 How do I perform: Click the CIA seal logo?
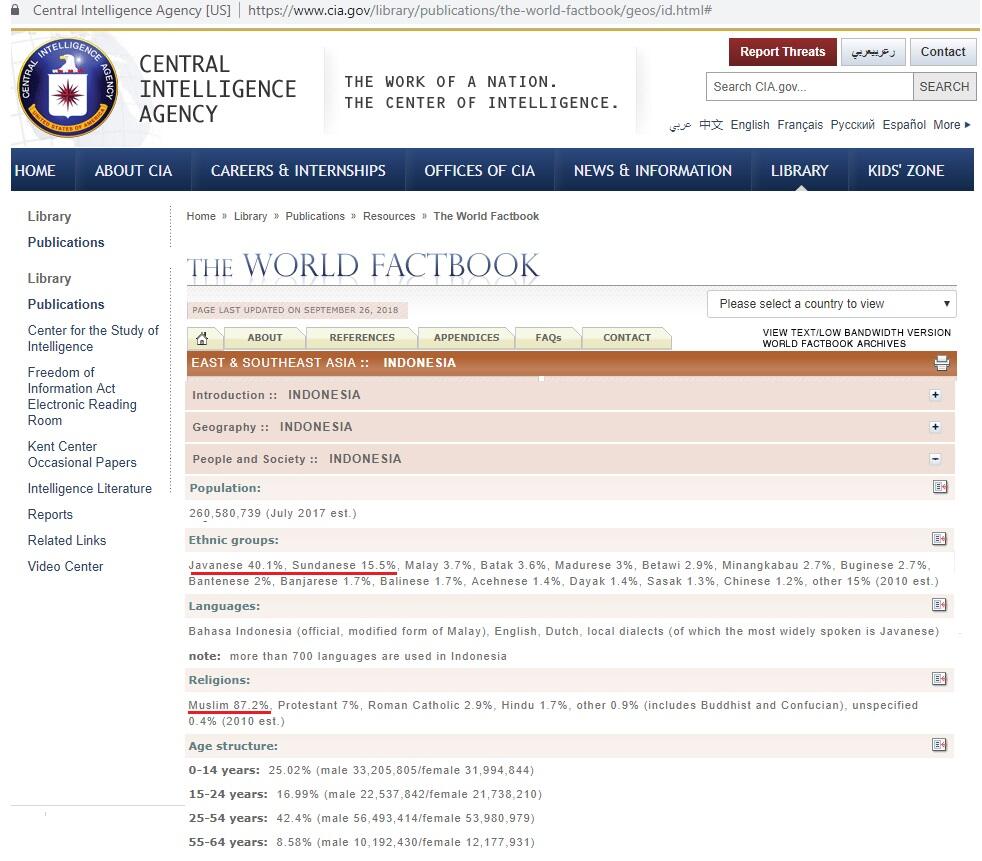[68, 88]
